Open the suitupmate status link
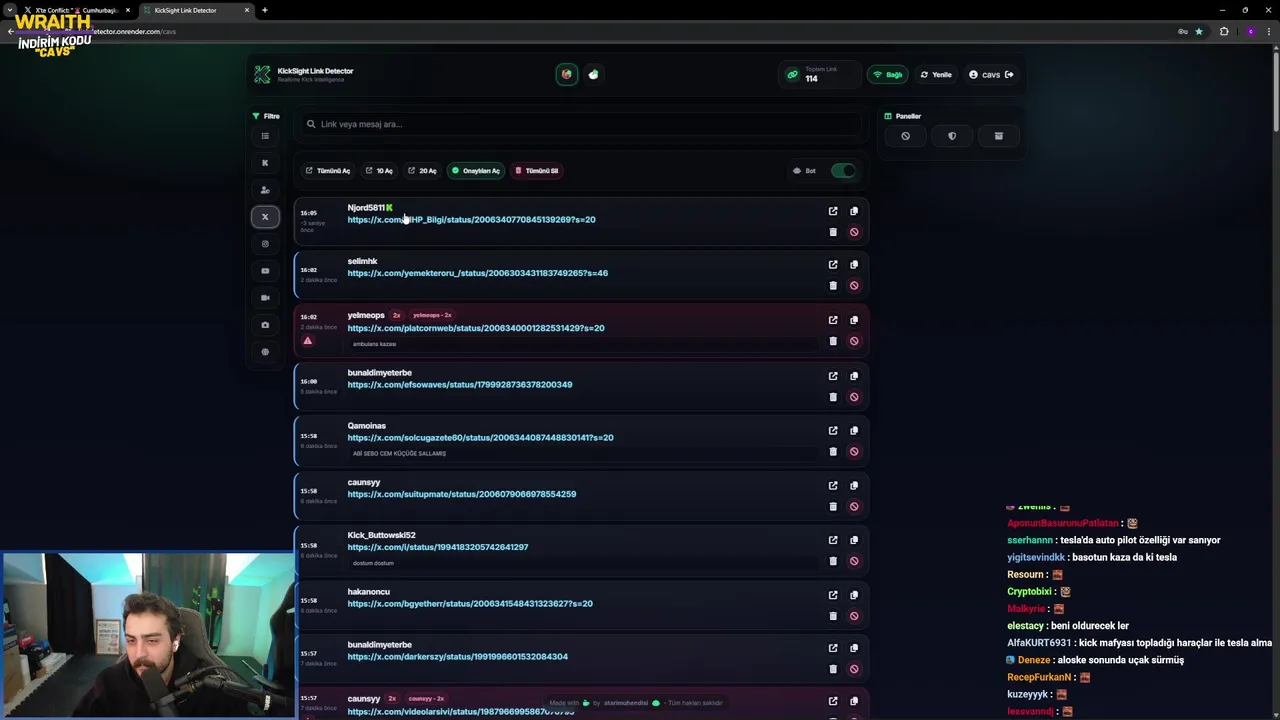This screenshot has height=720, width=1280. point(461,494)
